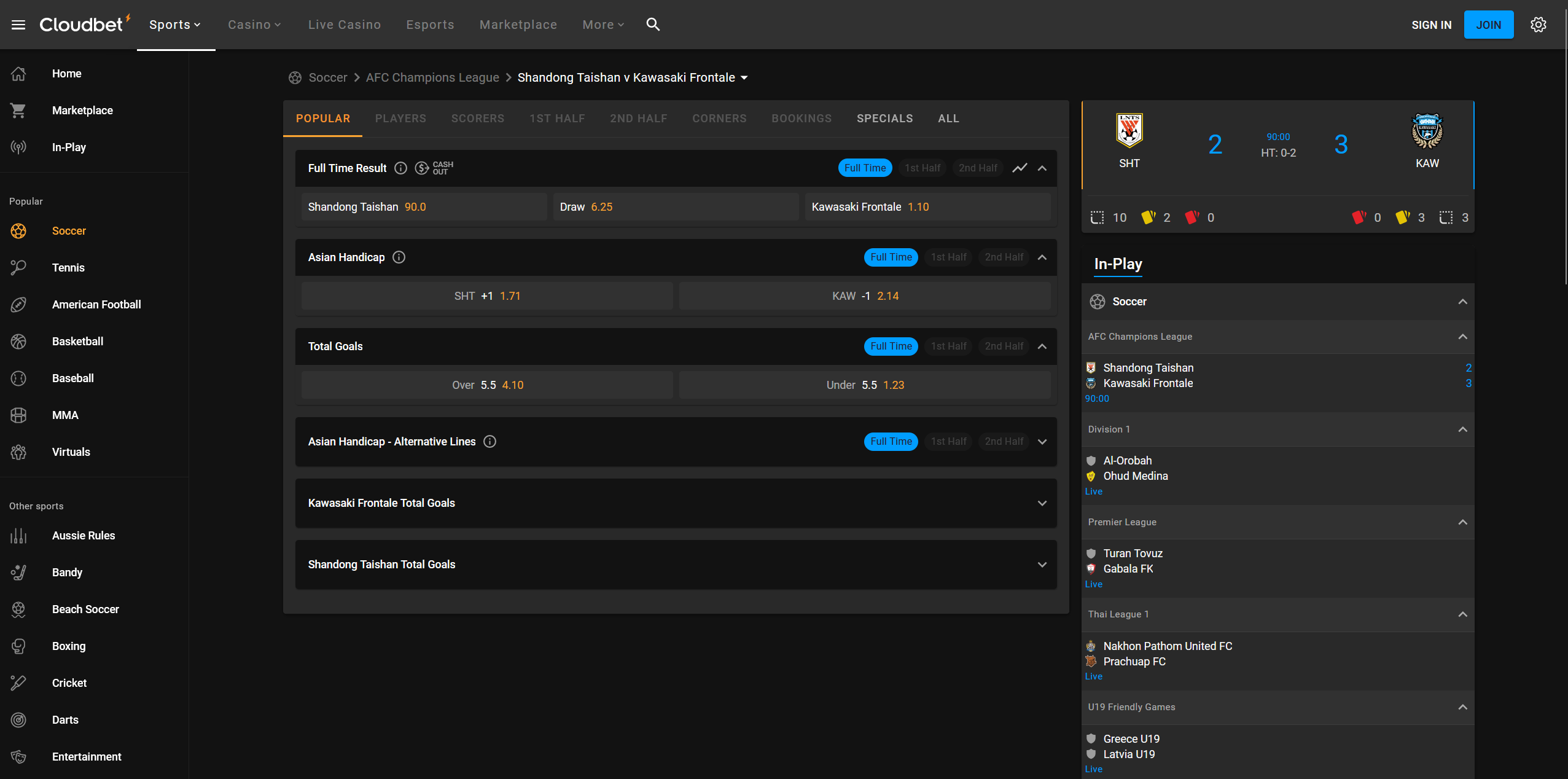Image resolution: width=1568 pixels, height=779 pixels.
Task: Select 2nd Half in Full Time Result
Action: coord(978,168)
